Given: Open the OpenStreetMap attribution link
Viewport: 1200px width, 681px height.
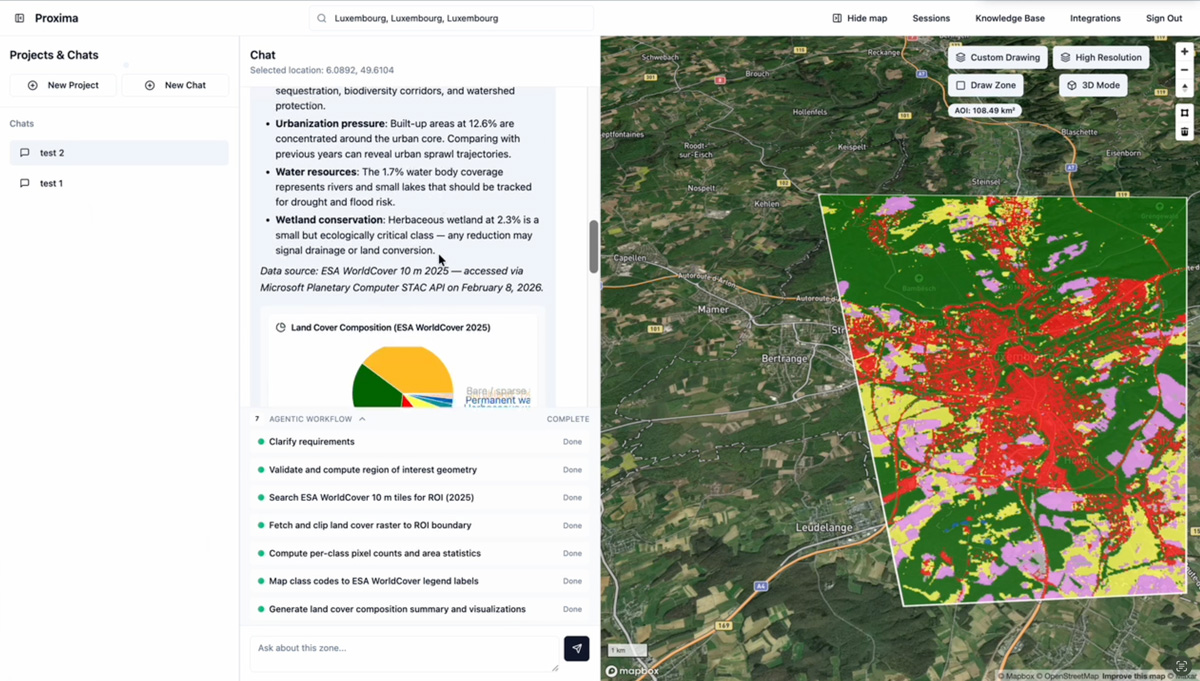Looking at the screenshot, I should 1069,676.
